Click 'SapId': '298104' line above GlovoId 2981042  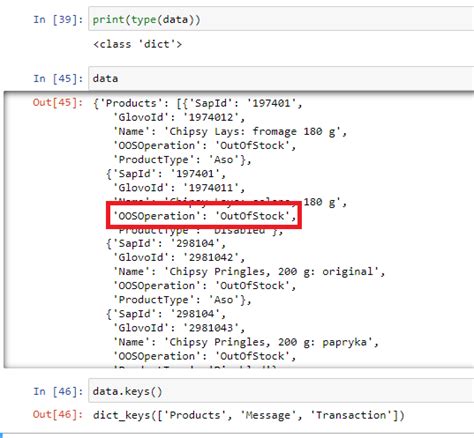point(166,243)
